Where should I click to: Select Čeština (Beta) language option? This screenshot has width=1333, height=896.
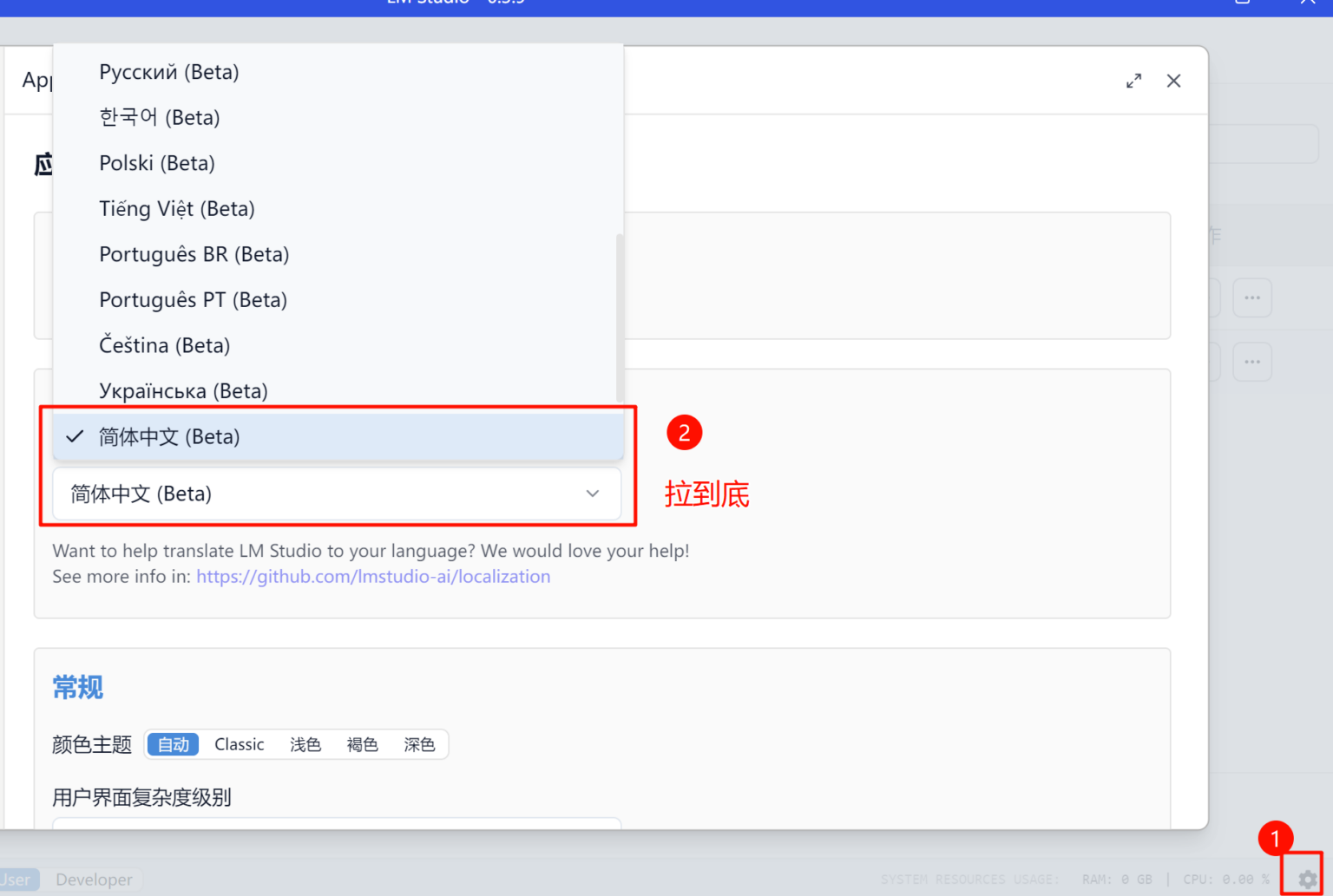coord(165,345)
